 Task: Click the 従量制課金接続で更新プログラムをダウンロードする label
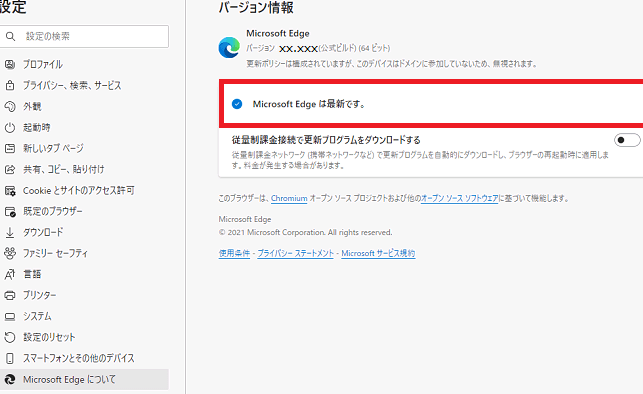(x=326, y=140)
